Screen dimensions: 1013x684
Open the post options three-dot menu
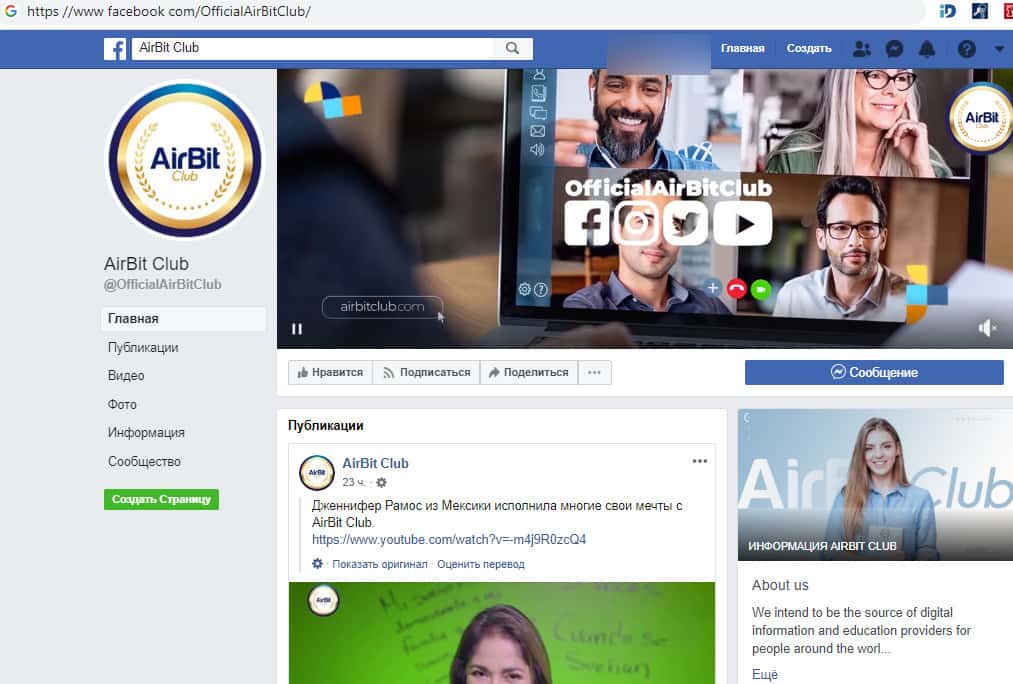point(700,461)
